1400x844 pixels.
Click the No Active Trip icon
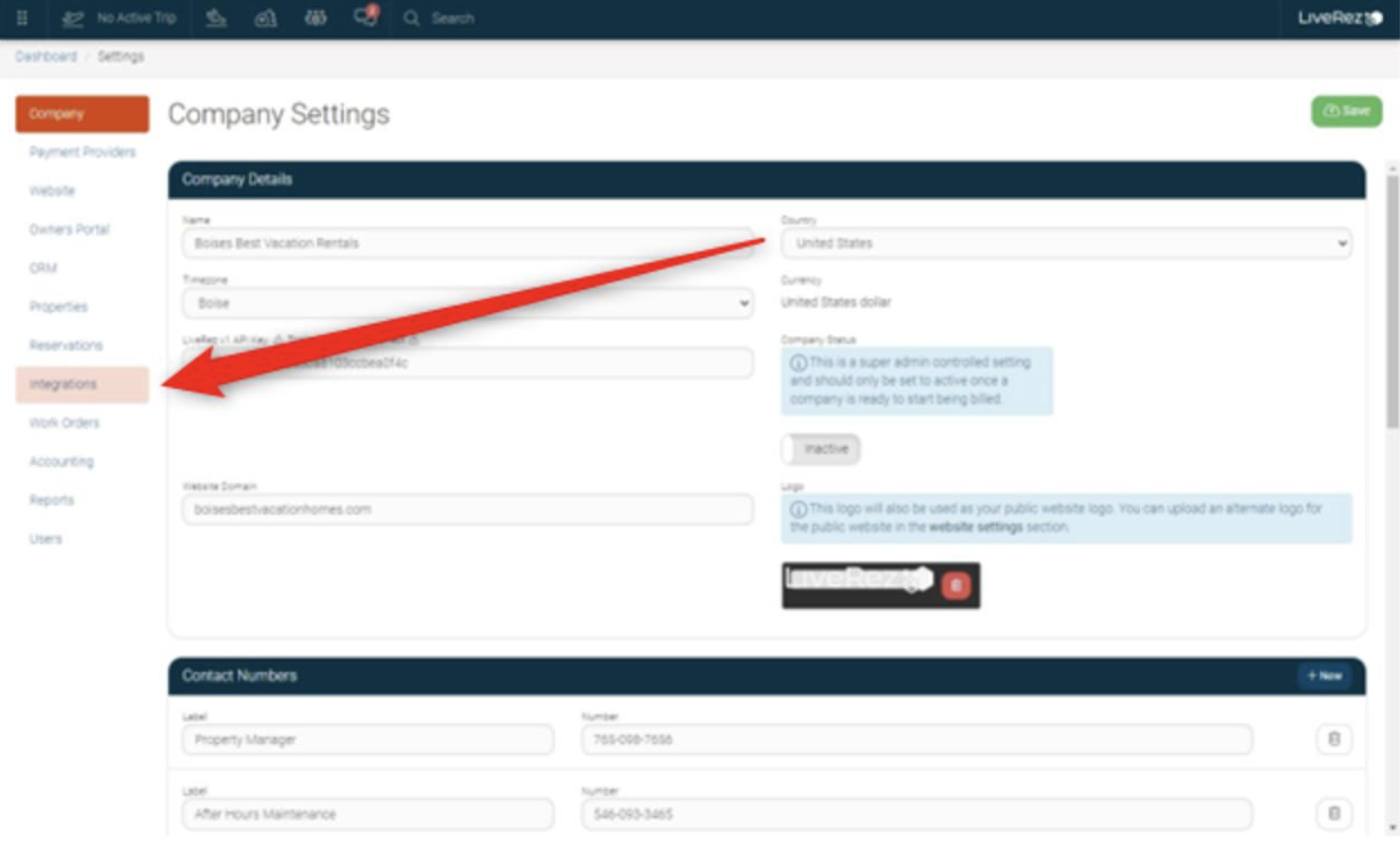pos(72,17)
